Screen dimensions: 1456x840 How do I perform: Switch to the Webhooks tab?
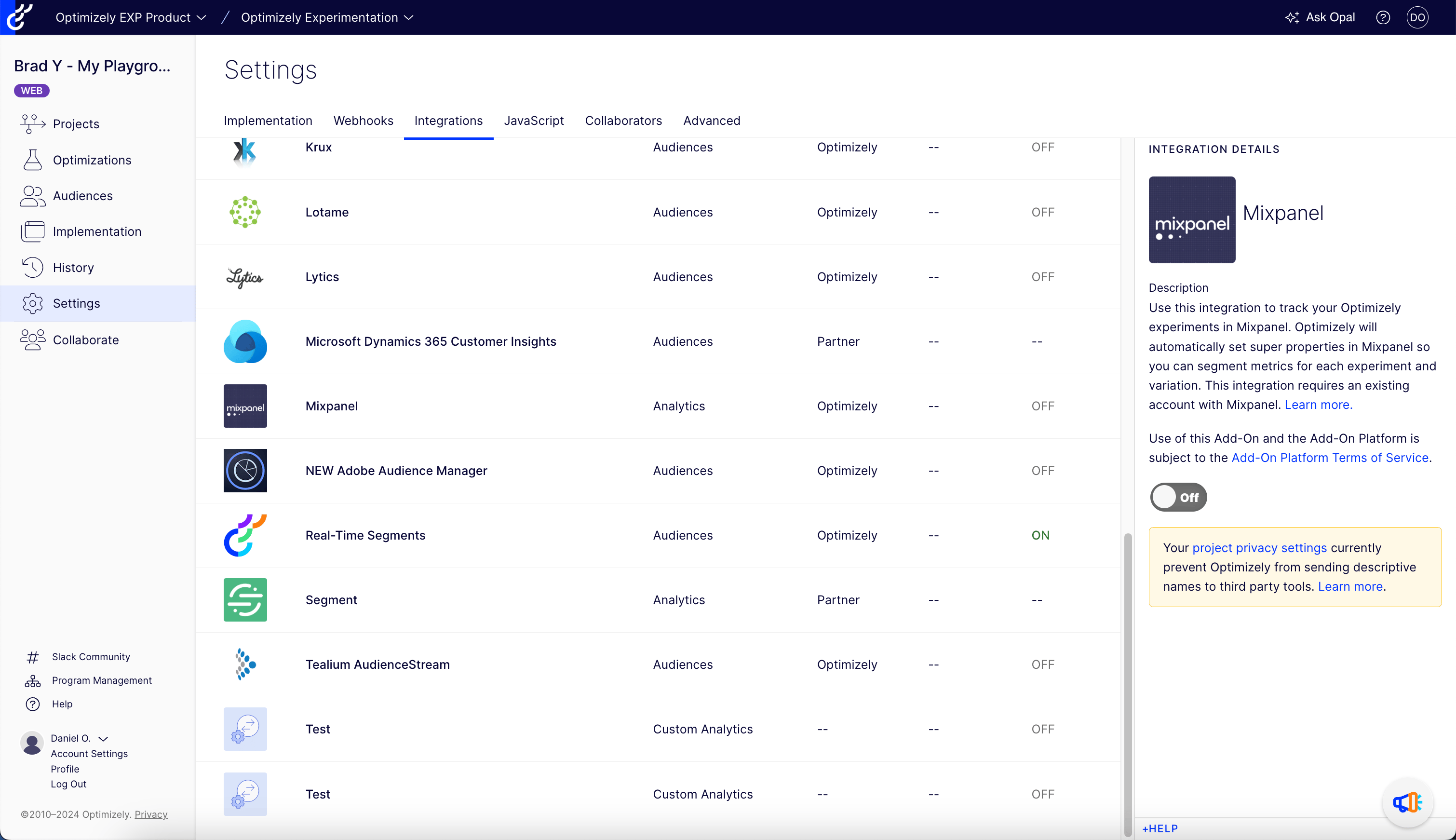[364, 121]
